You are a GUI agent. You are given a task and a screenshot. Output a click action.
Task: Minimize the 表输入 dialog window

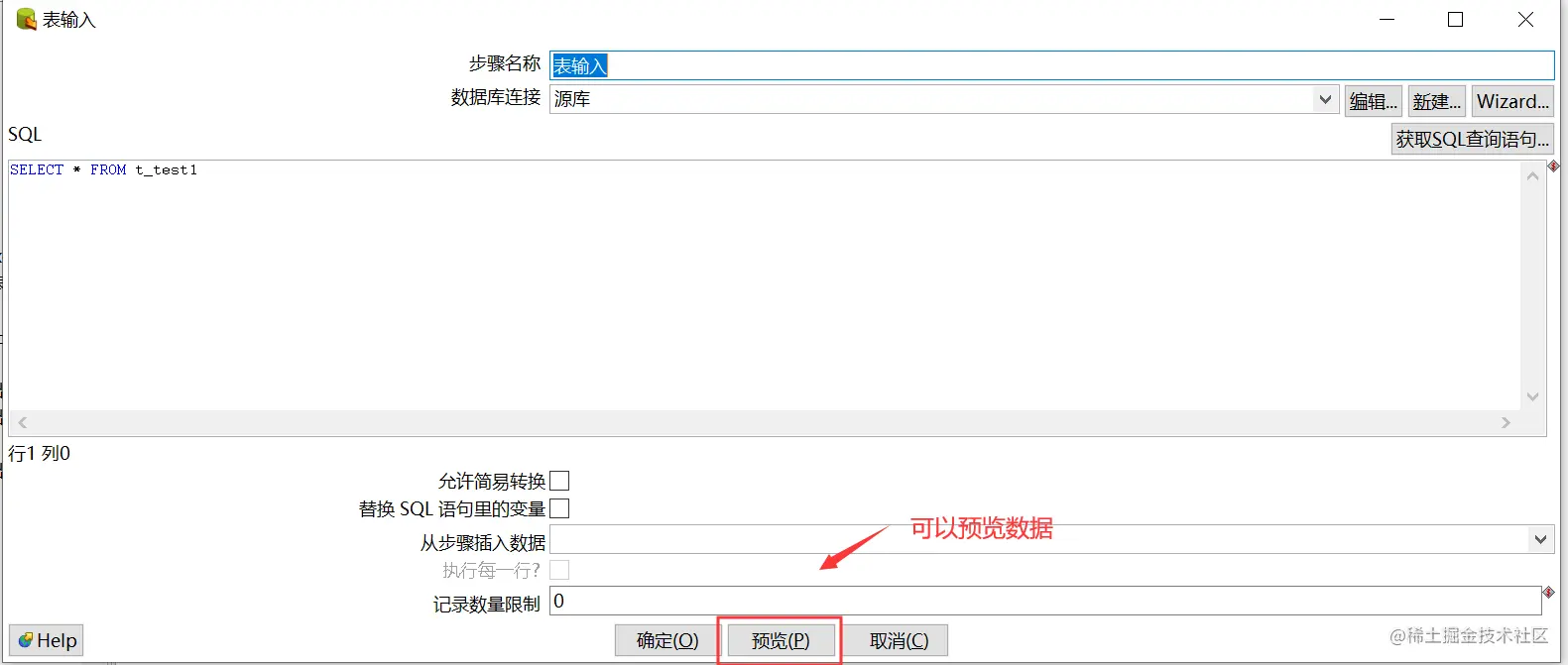tap(1387, 19)
